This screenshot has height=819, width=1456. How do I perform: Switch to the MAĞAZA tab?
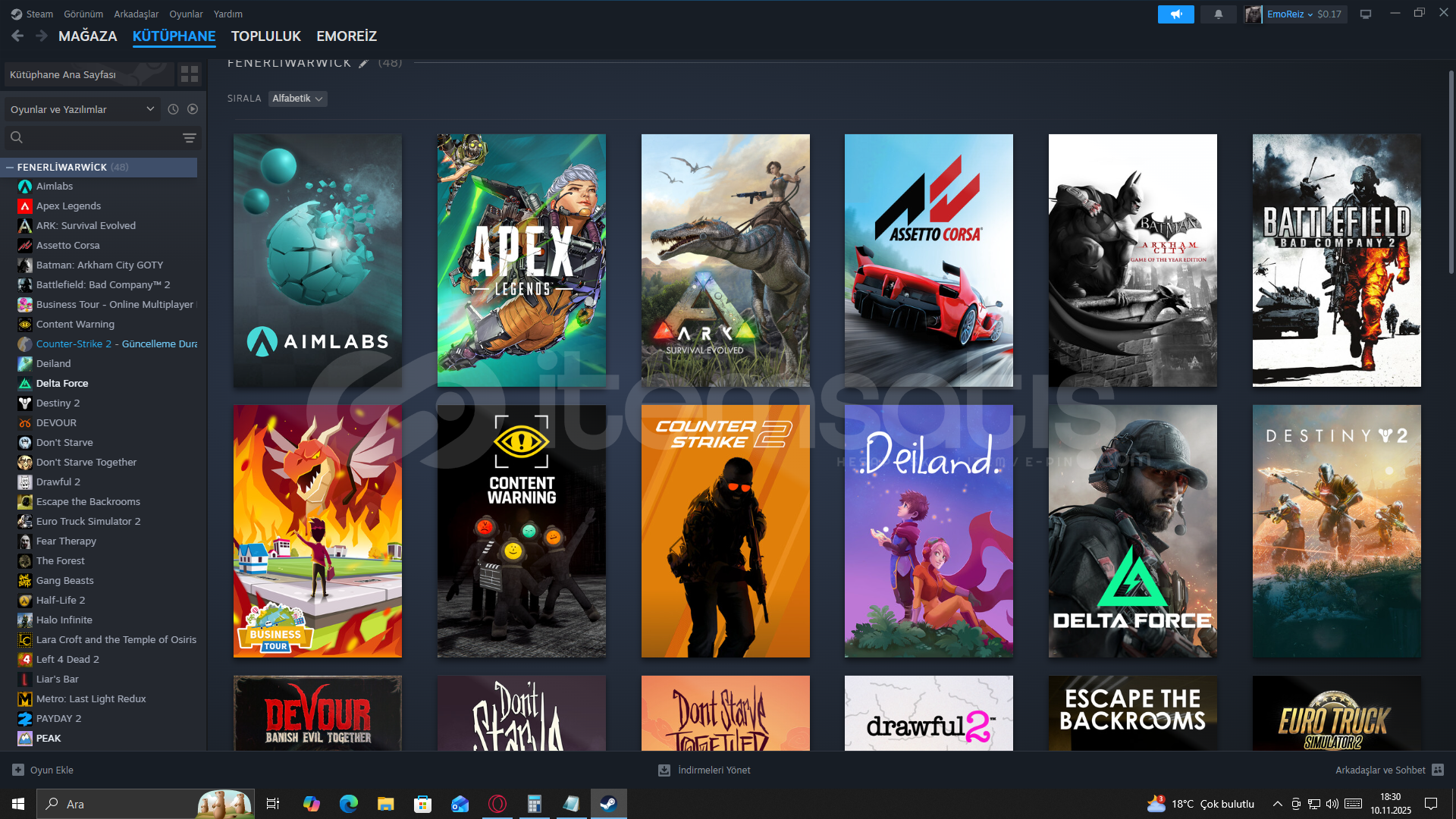(87, 36)
